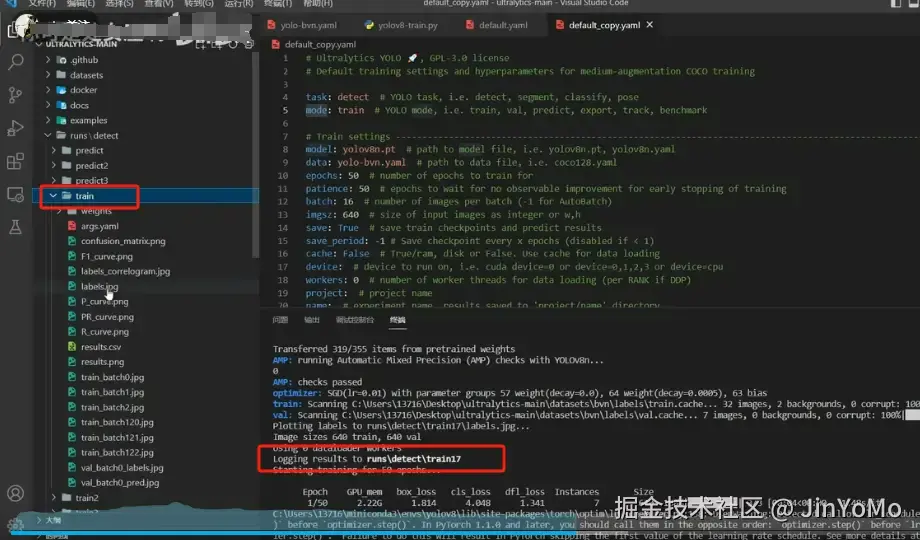920x540 pixels.
Task: Click the args.yaml file icon
Action: pyautogui.click(x=72, y=226)
